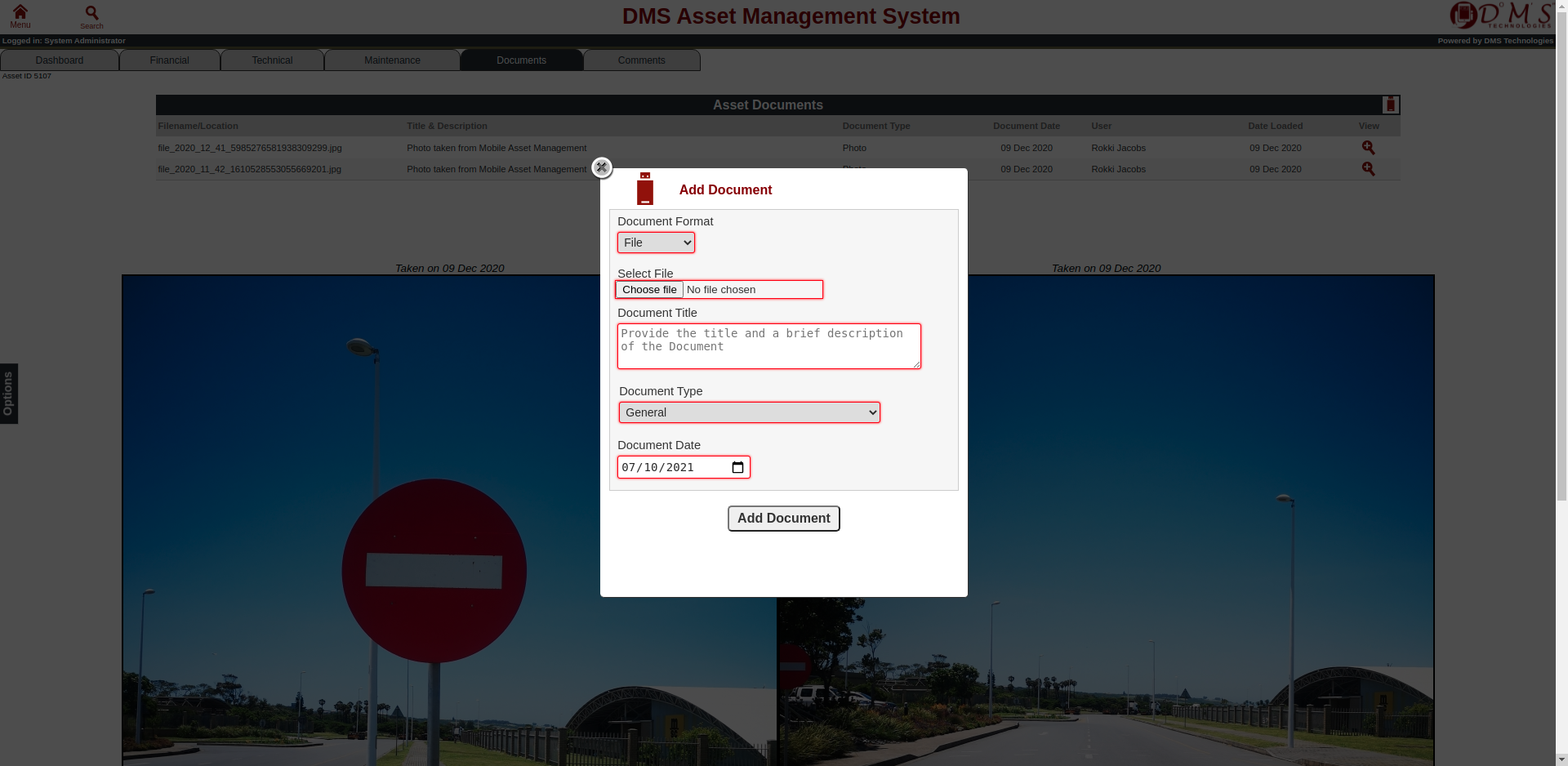
Task: Click the Filename/Location column header
Action: (198, 126)
